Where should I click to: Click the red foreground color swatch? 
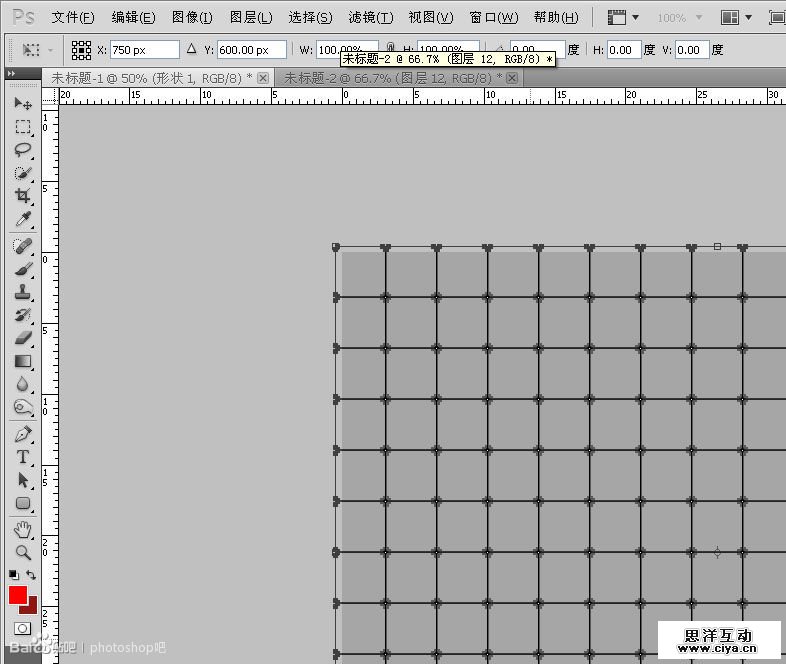click(x=18, y=595)
